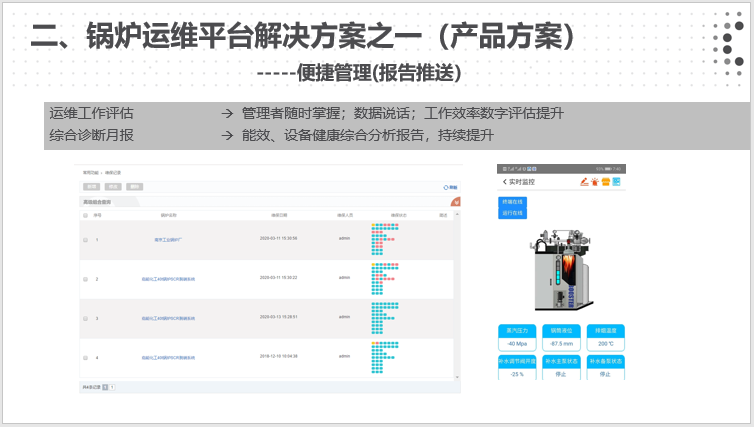Toggle the select-all checkbox in table header
Image resolution: width=754 pixels, height=427 pixels.
coord(86,215)
